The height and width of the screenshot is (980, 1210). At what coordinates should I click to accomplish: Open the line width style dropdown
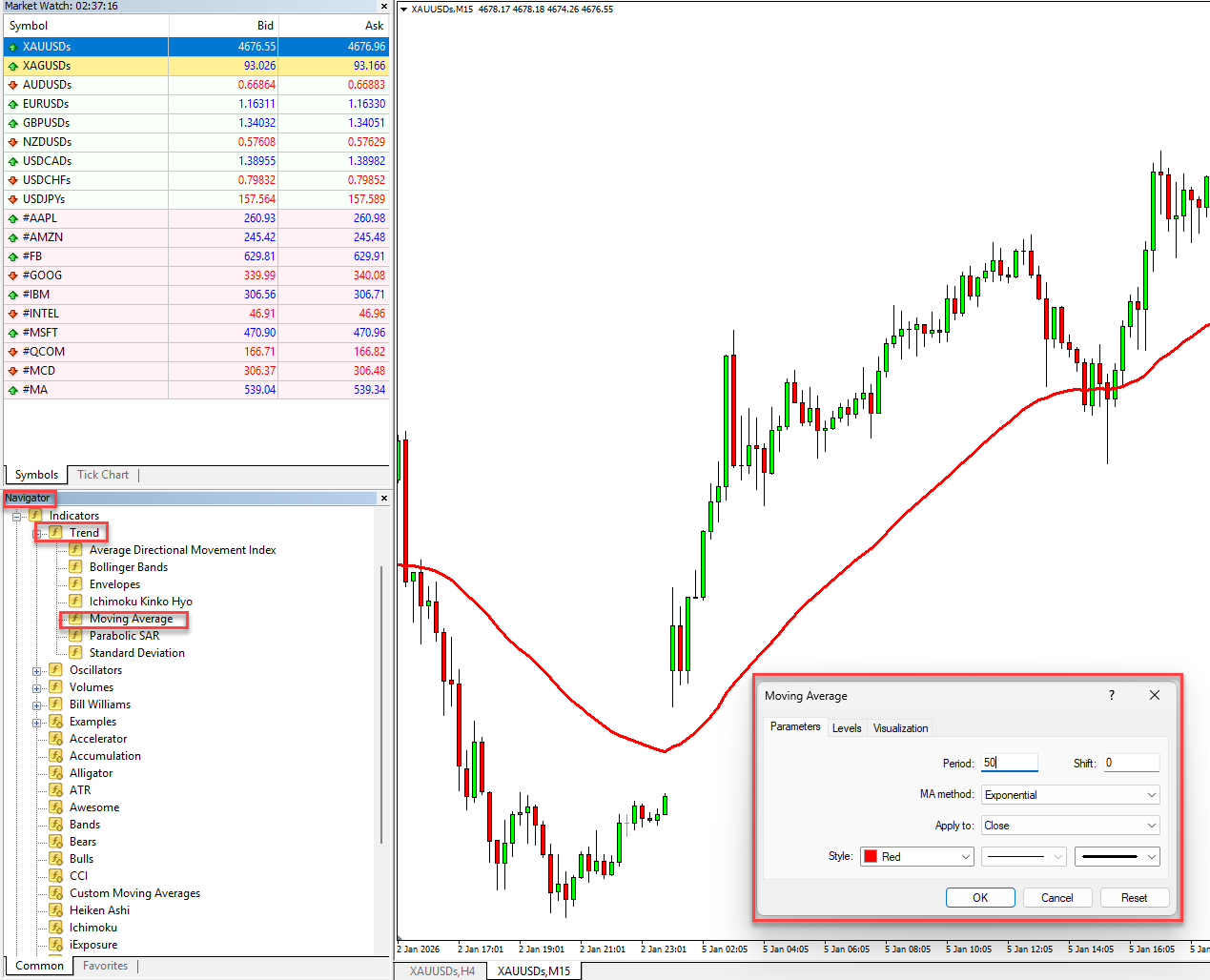tap(1117, 857)
